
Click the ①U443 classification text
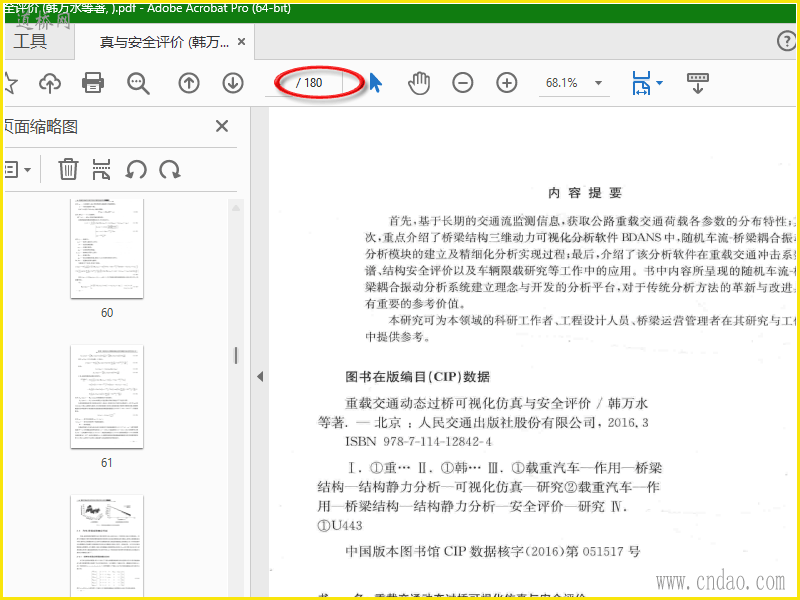pyautogui.click(x=340, y=525)
